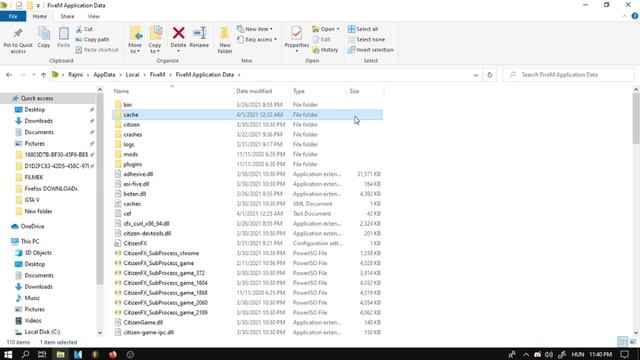Viewport: 640px width, 360px height.
Task: Open Task View on taskbar
Action: (42, 354)
